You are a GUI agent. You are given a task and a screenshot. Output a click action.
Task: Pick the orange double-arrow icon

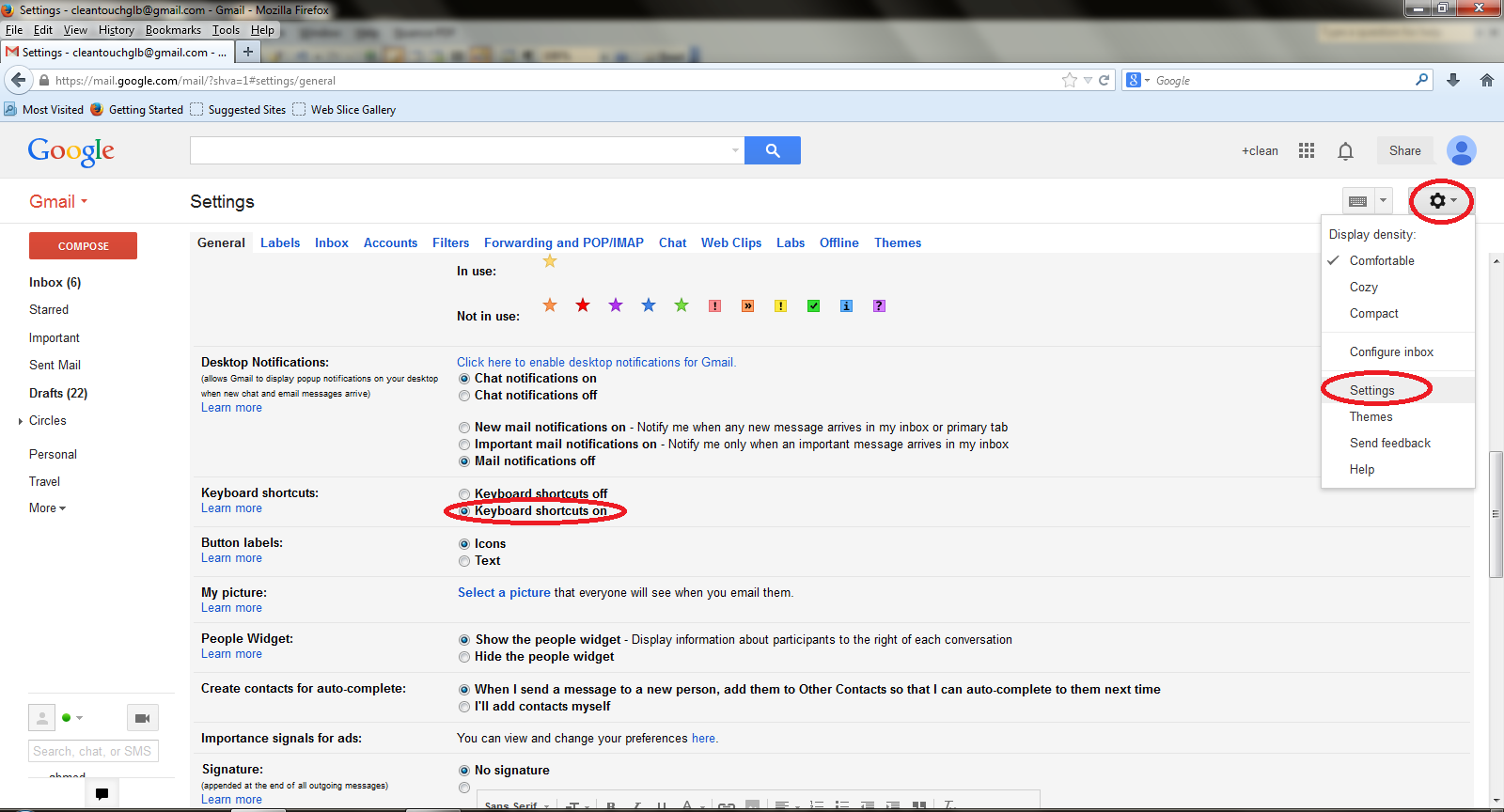pos(747,306)
